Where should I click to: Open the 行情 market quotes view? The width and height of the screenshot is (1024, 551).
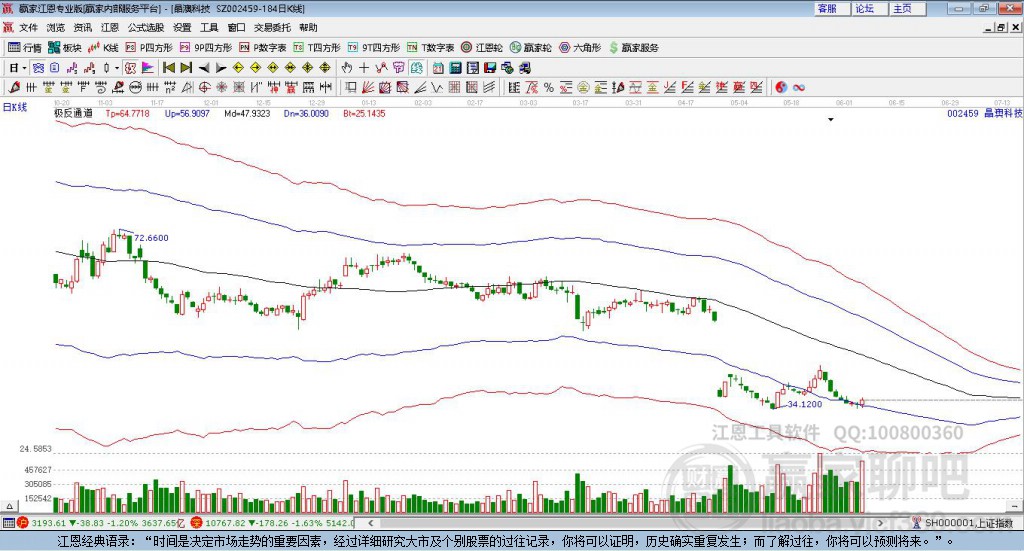(x=24, y=48)
